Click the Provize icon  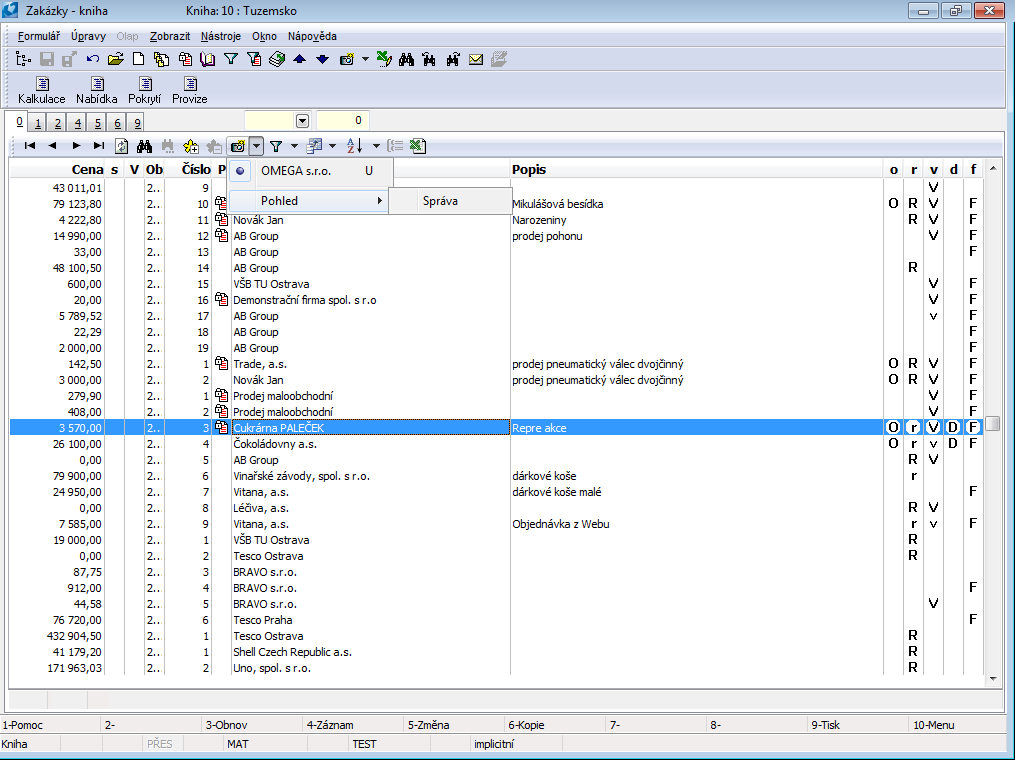(x=189, y=85)
